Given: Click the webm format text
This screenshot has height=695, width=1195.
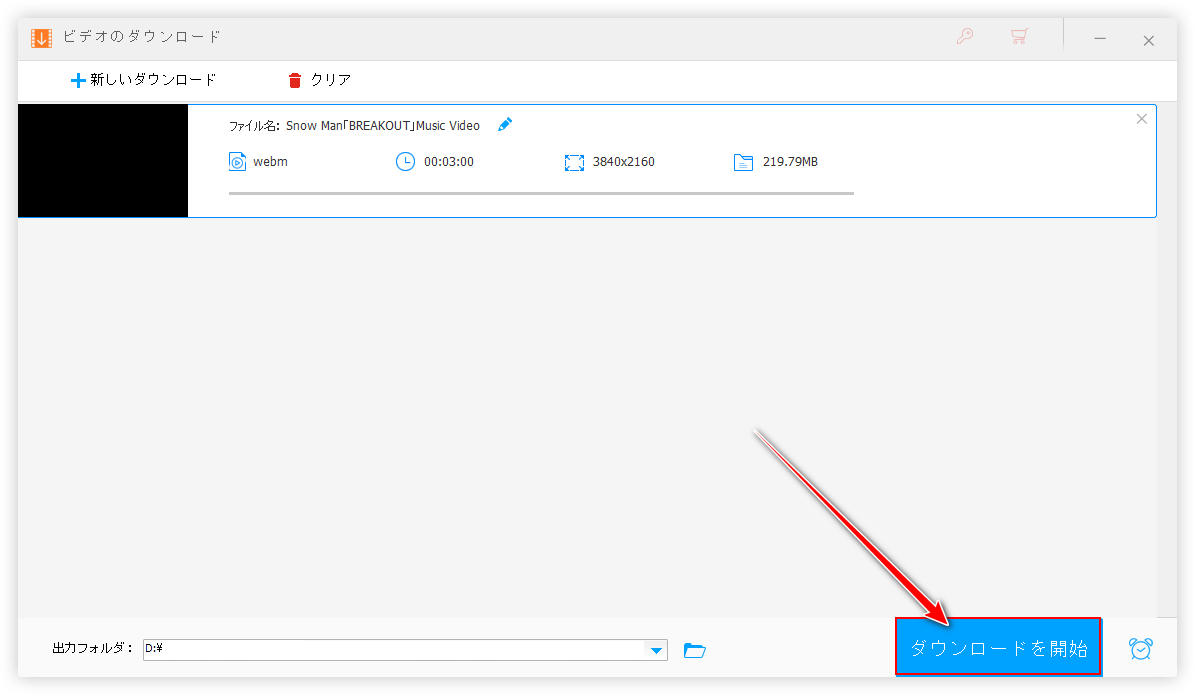Looking at the screenshot, I should tap(270, 162).
